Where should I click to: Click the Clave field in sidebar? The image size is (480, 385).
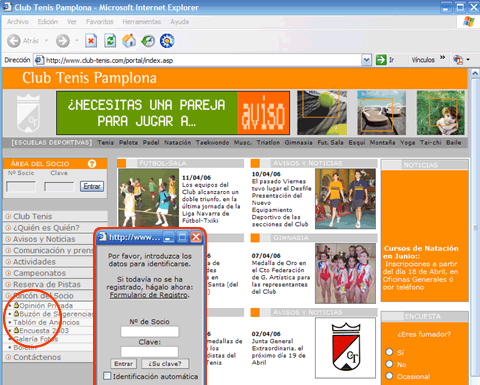click(59, 186)
